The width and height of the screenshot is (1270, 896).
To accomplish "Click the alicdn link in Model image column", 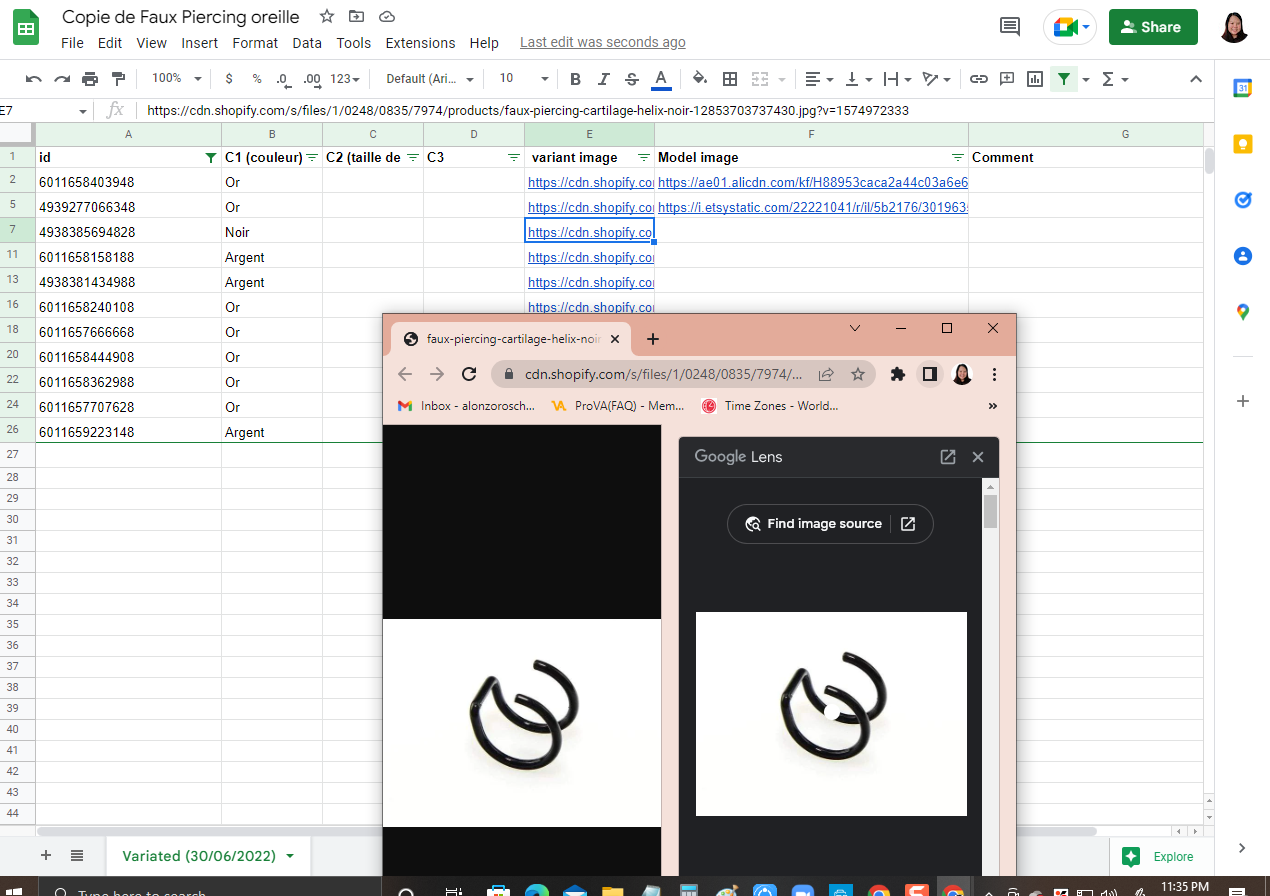I will pyautogui.click(x=812, y=183).
